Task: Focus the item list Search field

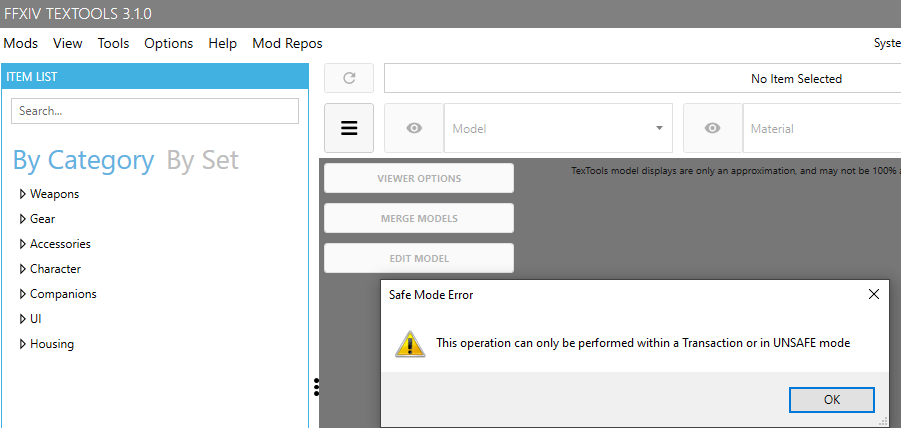Action: (155, 111)
